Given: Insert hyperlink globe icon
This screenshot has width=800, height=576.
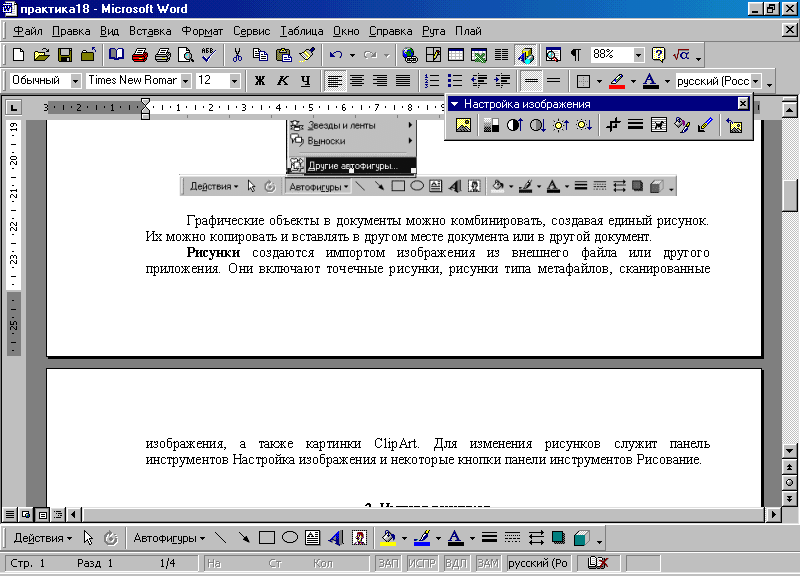Looking at the screenshot, I should pyautogui.click(x=409, y=55).
